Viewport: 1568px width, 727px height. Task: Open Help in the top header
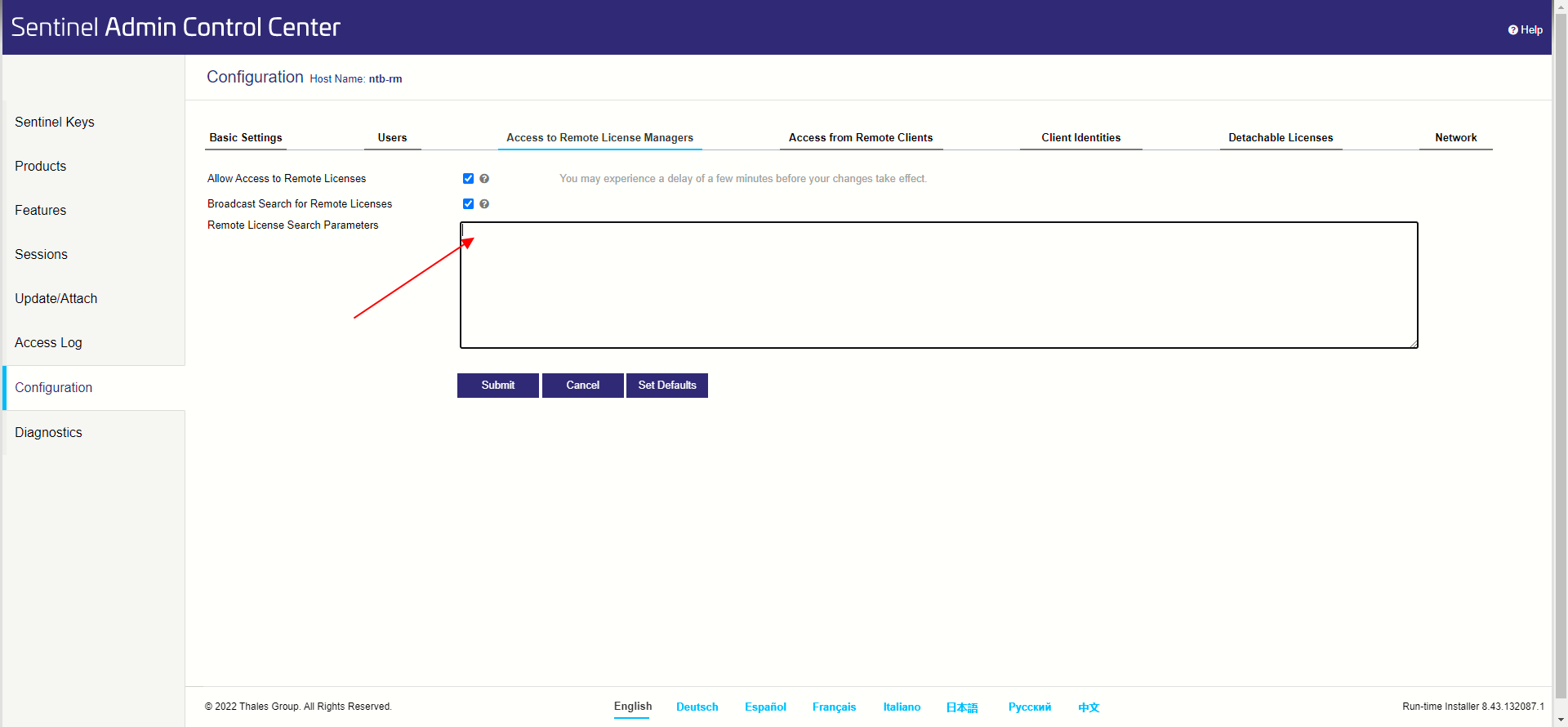tap(1526, 30)
